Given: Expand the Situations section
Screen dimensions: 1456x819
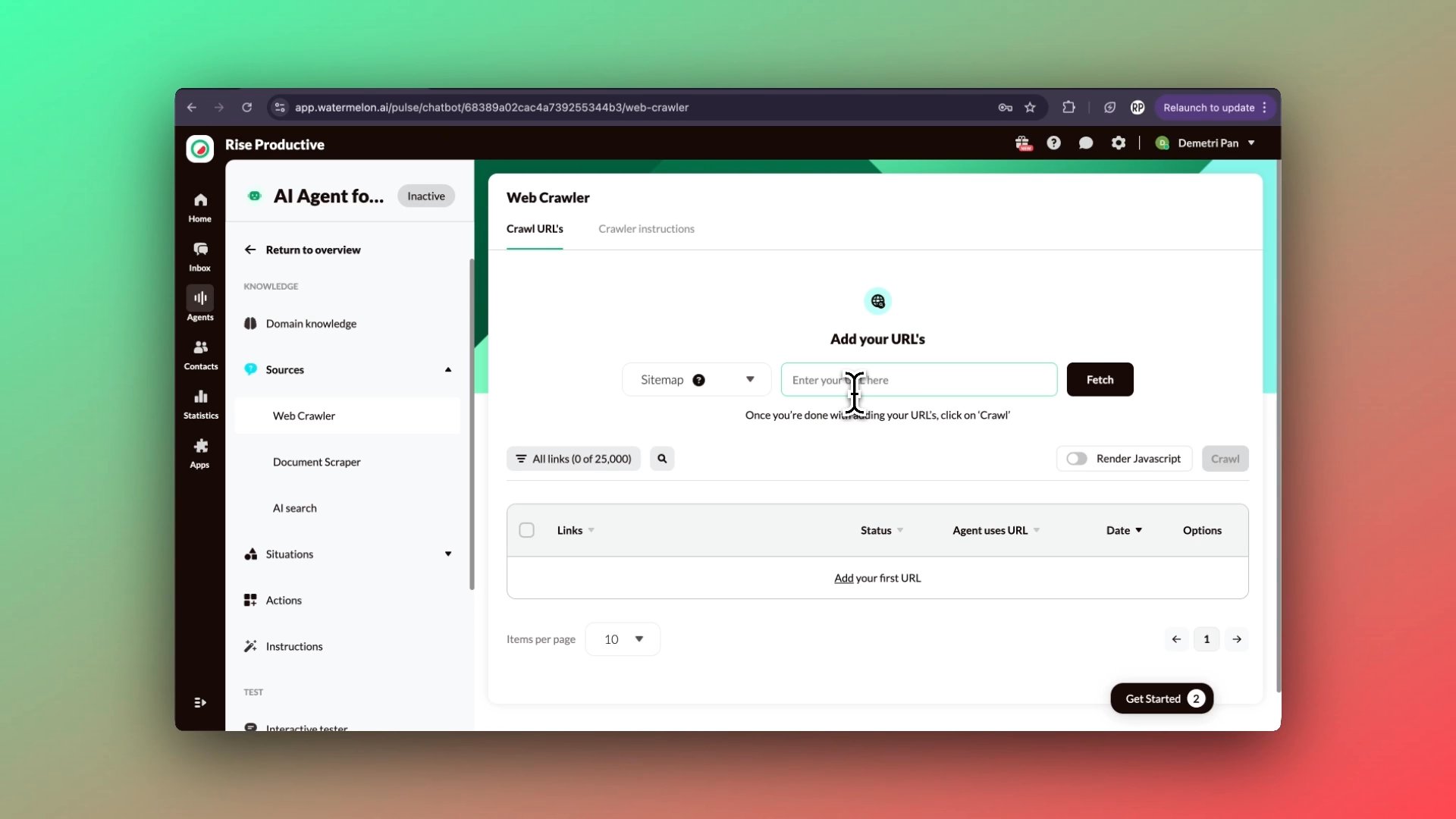Looking at the screenshot, I should coord(448,554).
